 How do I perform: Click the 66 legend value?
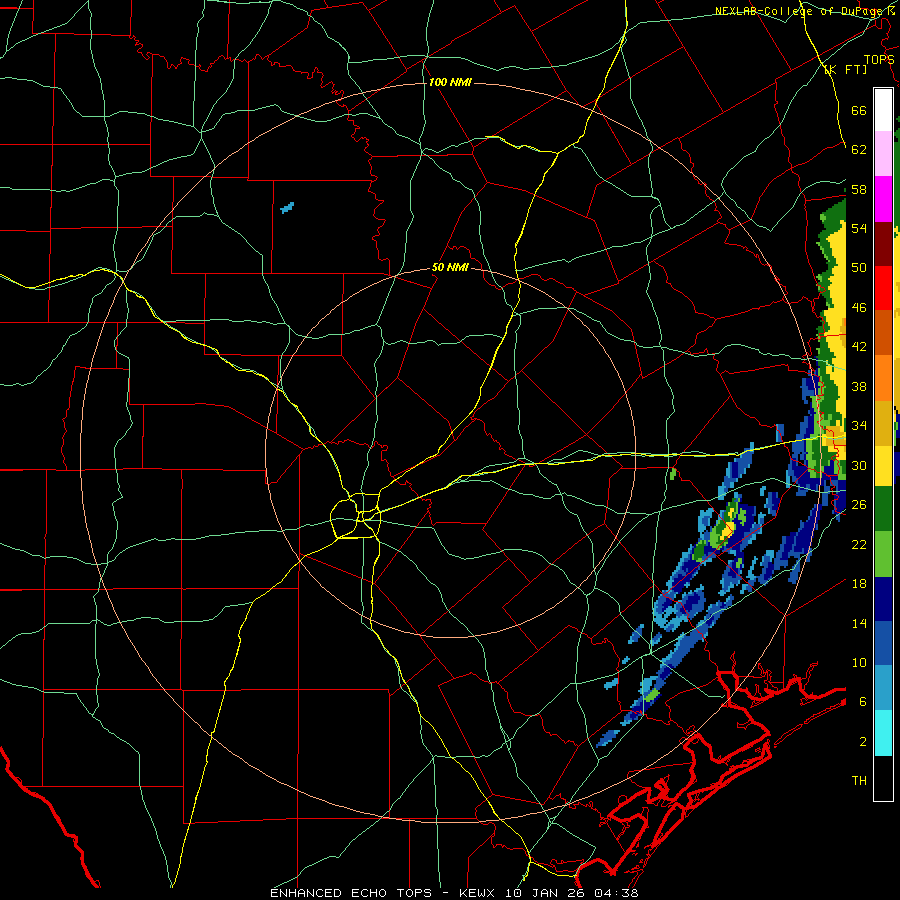point(859,110)
